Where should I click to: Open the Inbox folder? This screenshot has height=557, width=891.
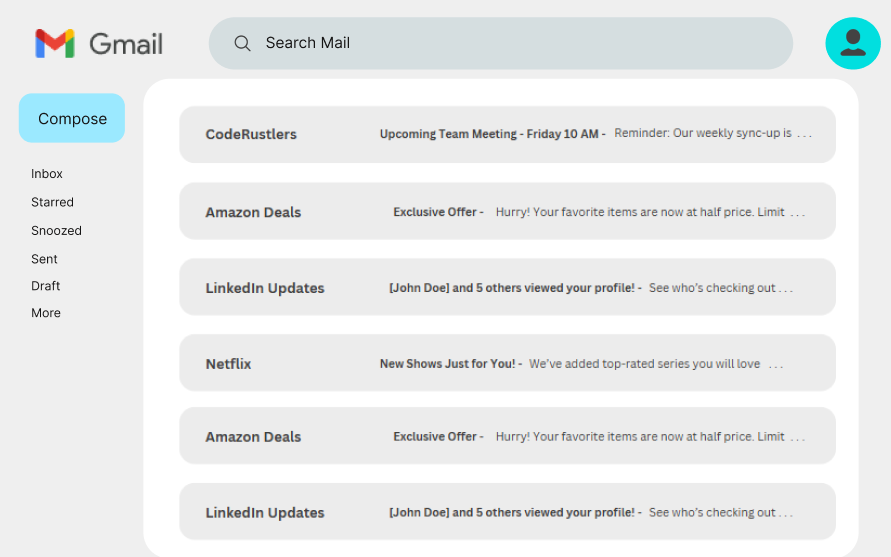(x=47, y=173)
